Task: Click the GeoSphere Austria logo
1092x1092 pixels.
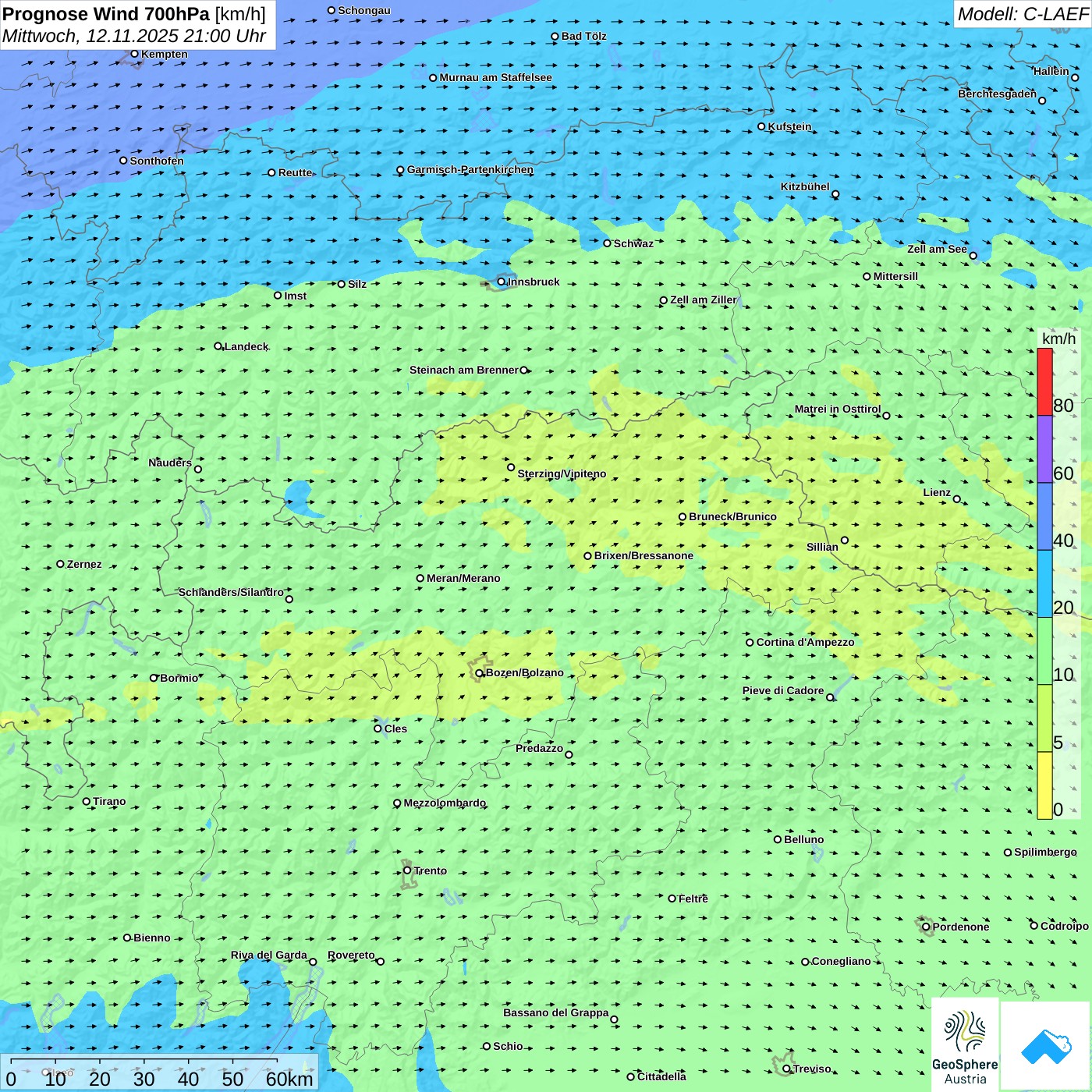Action: tap(965, 1044)
